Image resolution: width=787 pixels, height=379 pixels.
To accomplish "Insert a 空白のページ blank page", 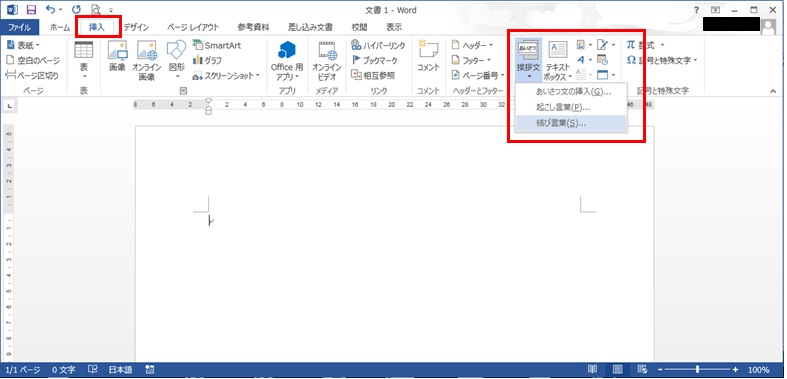I will [x=33, y=60].
